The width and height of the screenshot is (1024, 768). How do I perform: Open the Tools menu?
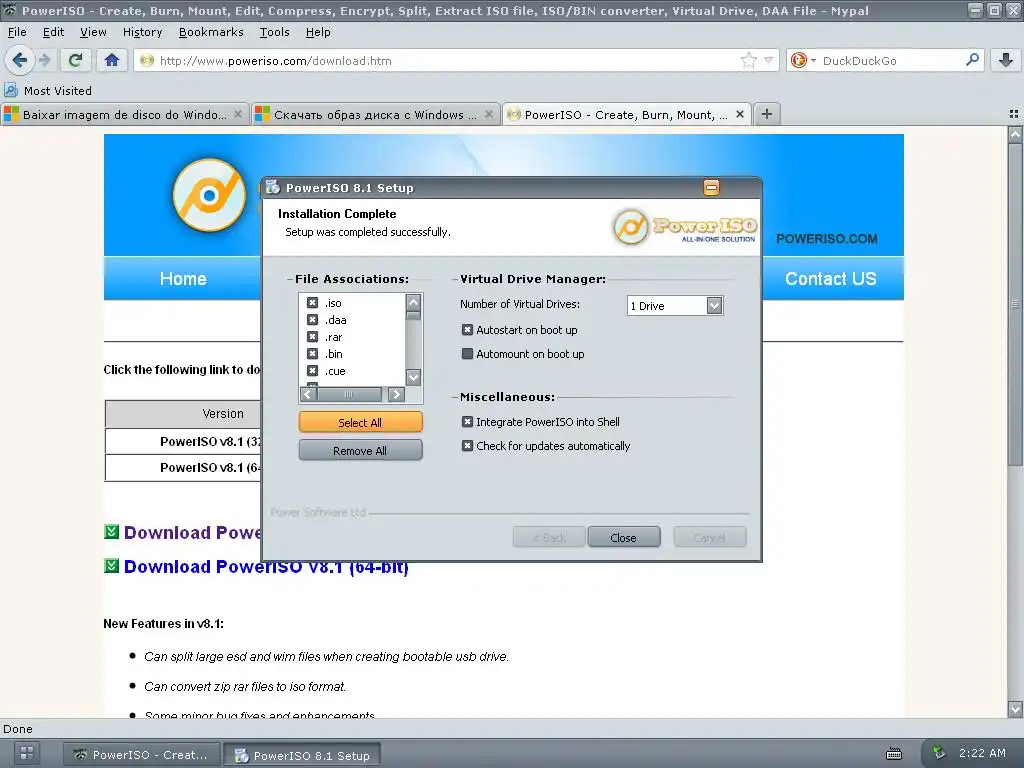[x=274, y=32]
